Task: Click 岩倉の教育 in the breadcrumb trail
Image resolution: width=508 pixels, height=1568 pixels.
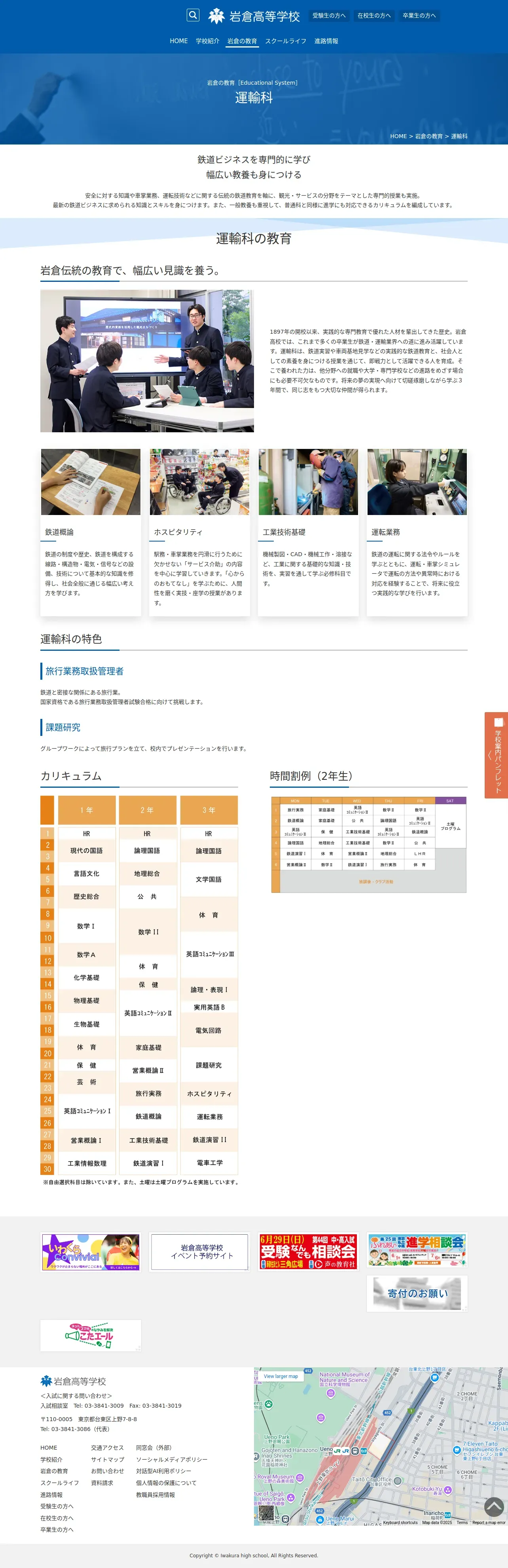Action: [429, 136]
